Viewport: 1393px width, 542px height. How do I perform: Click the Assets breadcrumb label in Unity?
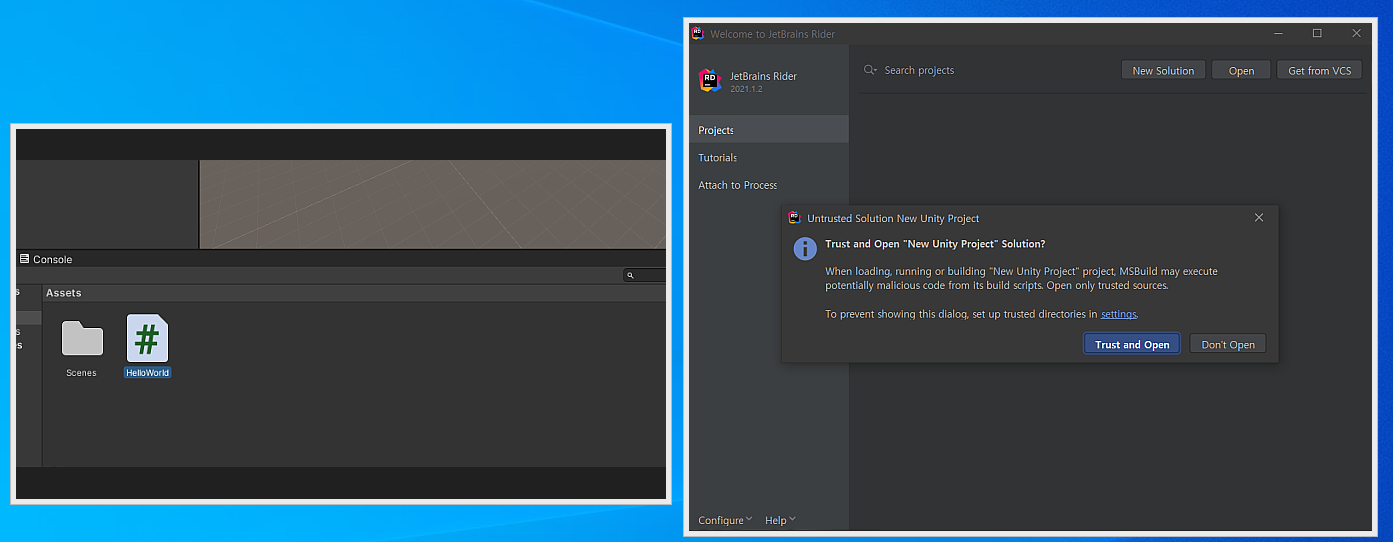(x=64, y=293)
